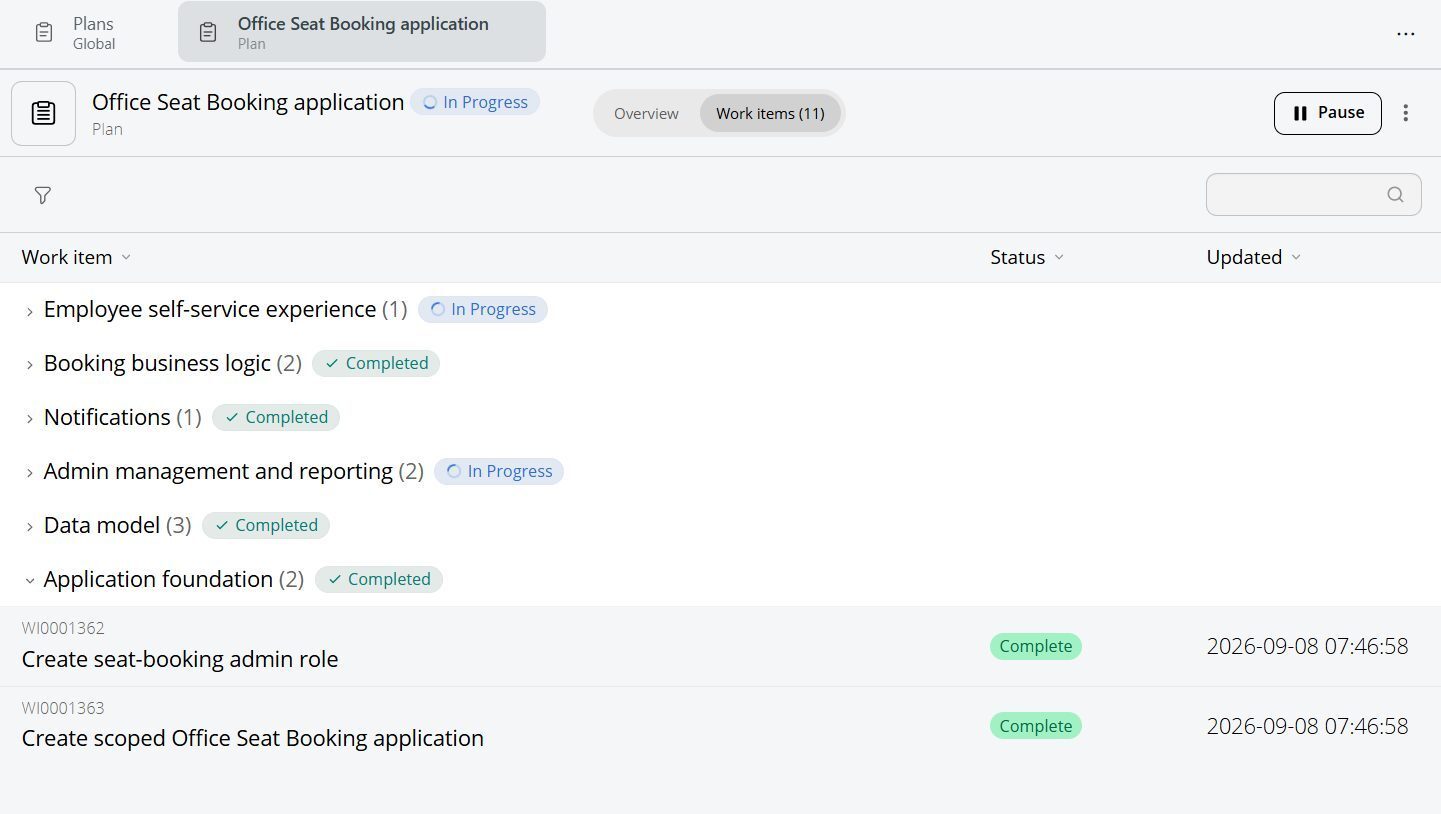The width and height of the screenshot is (1441, 814).
Task: Click the In Progress badge beside plan title
Action: coord(475,102)
